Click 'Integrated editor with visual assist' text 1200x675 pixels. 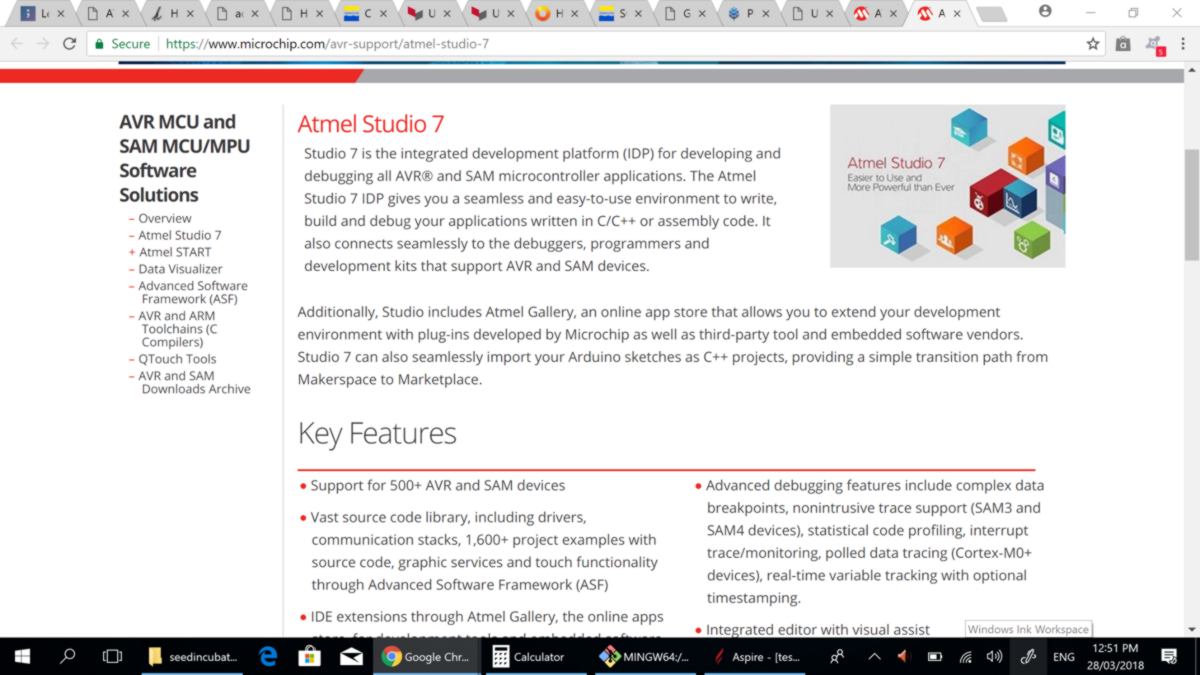[x=818, y=630]
